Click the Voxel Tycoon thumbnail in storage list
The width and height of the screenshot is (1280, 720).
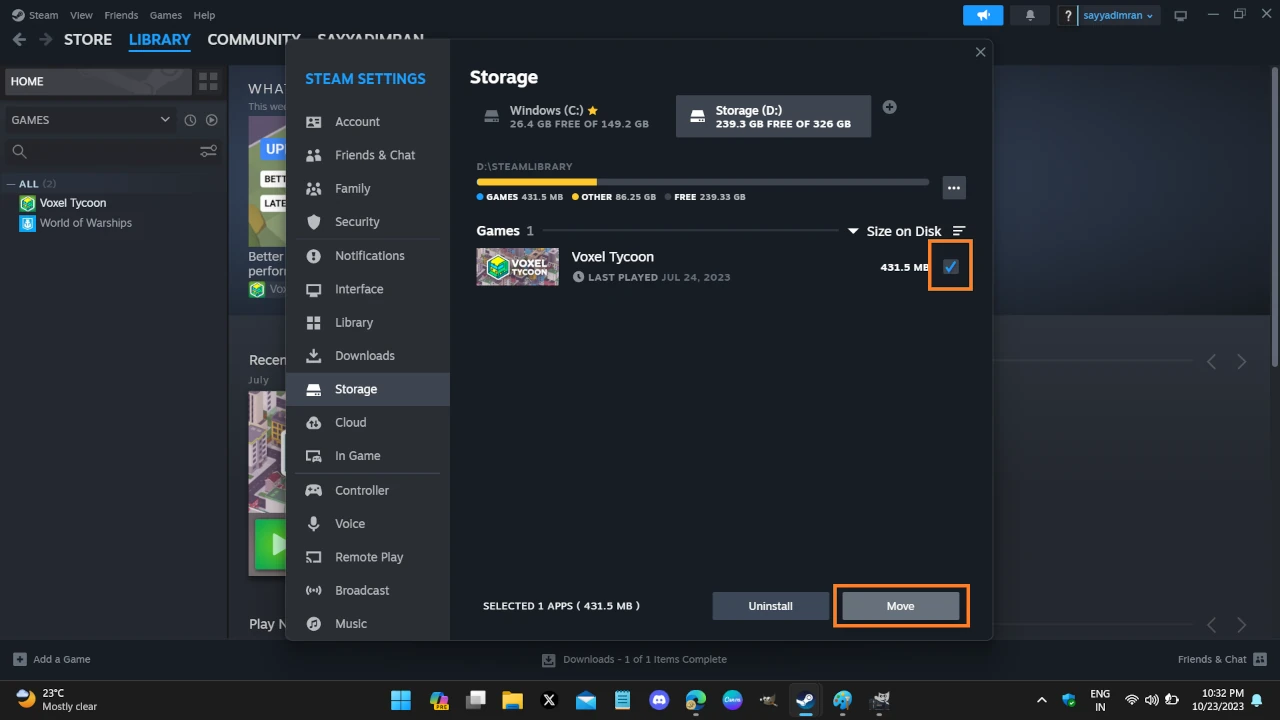[517, 267]
